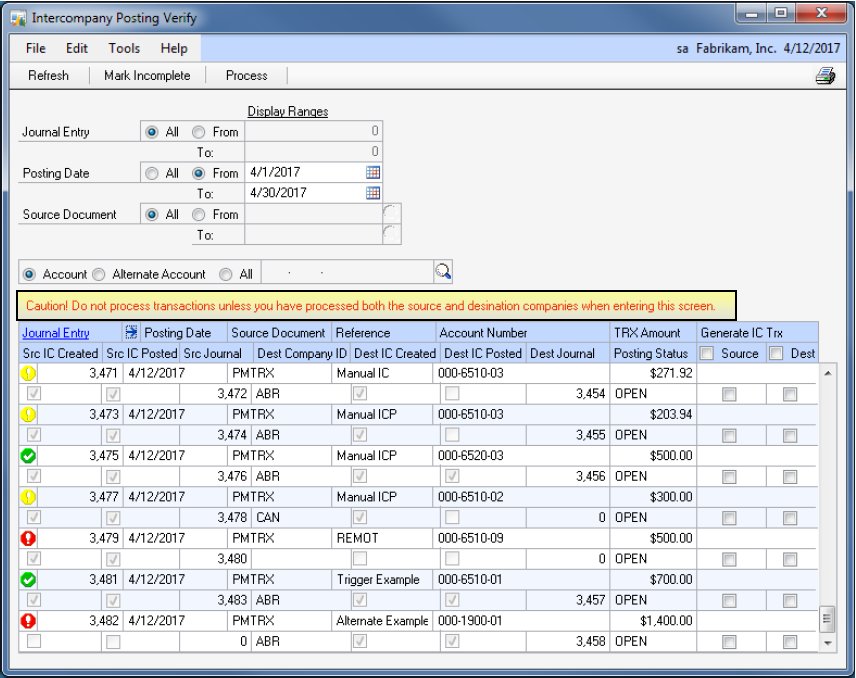This screenshot has height=678, width=856.
Task: Click the account lookup magnifying glass icon
Action: pyautogui.click(x=442, y=271)
